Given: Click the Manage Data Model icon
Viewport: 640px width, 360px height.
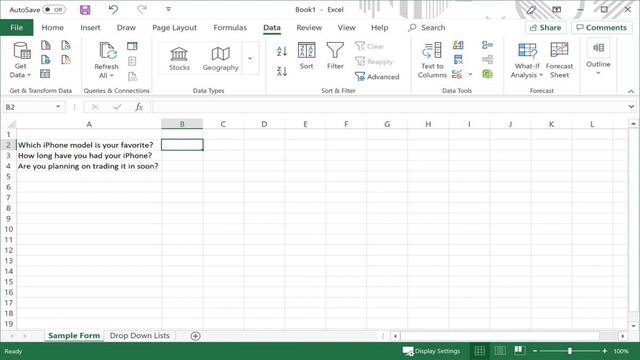Looking at the screenshot, I should [x=487, y=74].
